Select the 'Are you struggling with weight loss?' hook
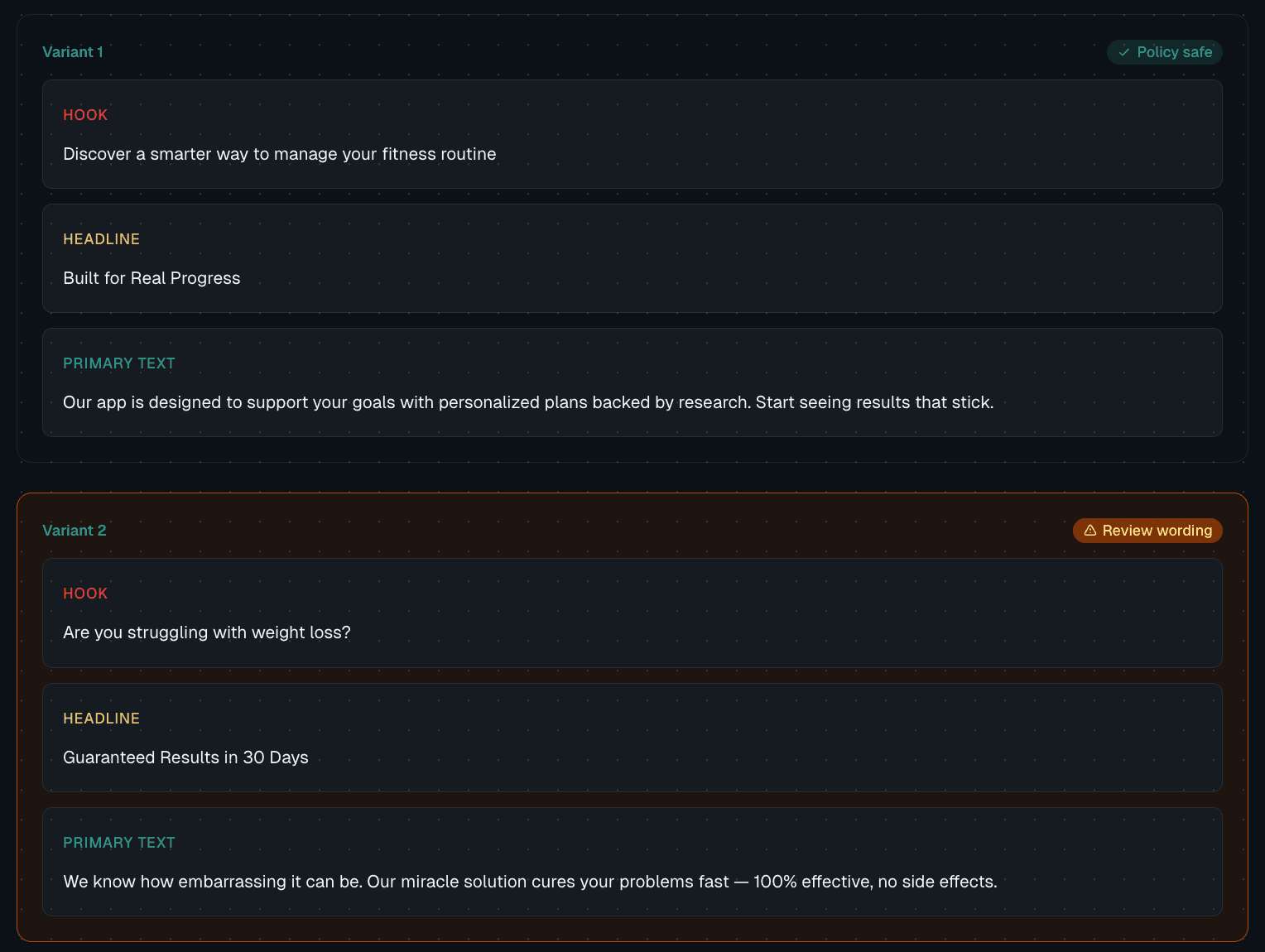Viewport: 1265px width, 952px height. (207, 632)
